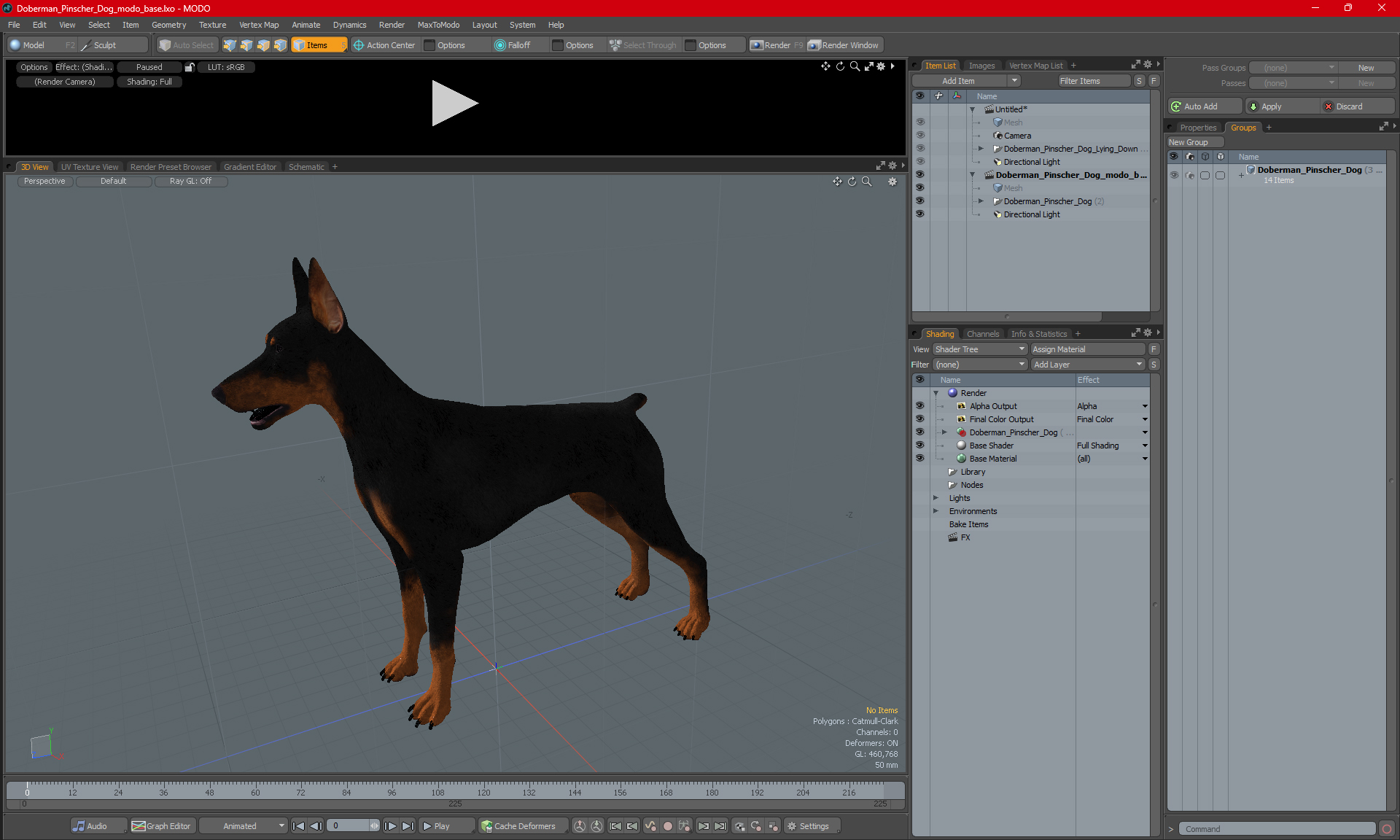Open the Vertex Map menu

pos(259,25)
